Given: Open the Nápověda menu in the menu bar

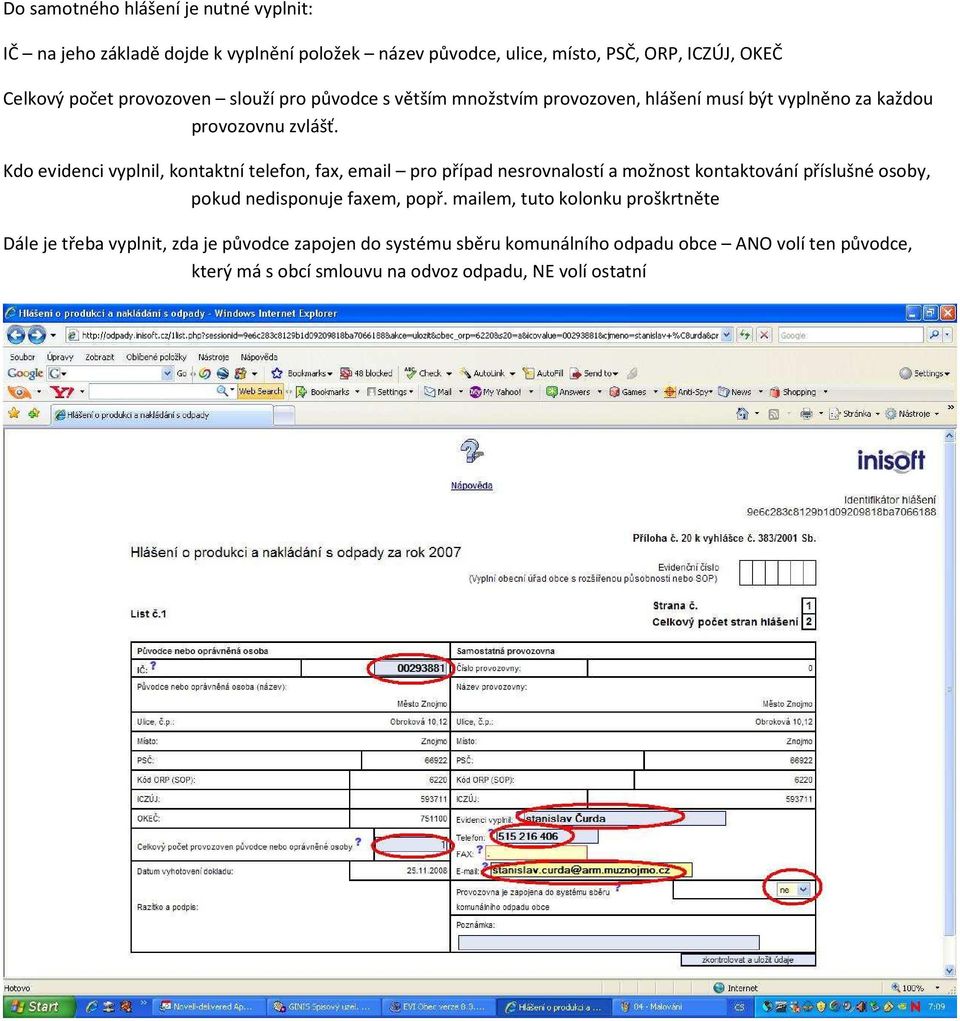Looking at the screenshot, I should click(x=259, y=357).
